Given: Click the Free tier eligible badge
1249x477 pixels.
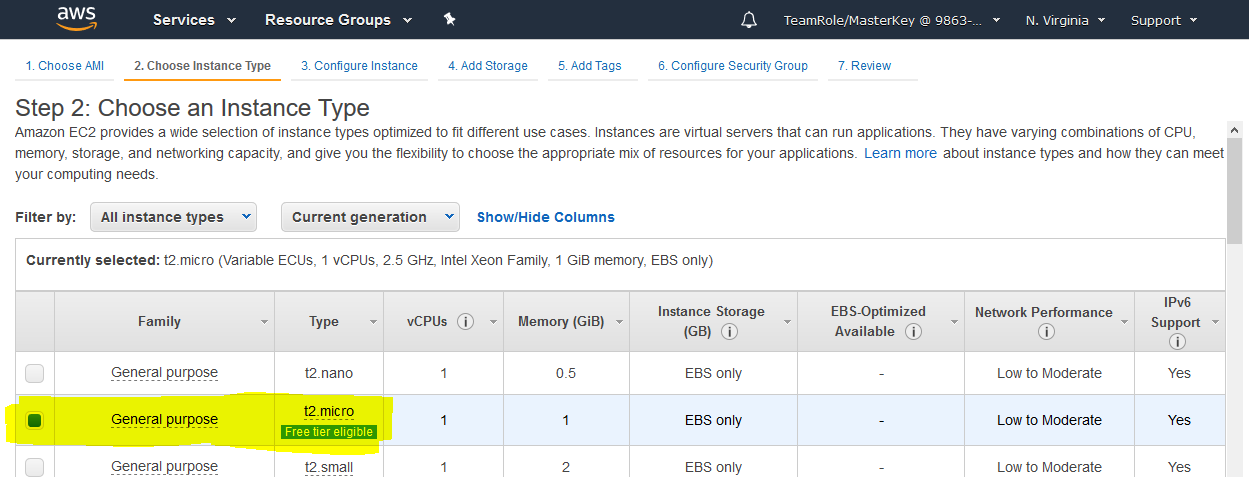Looking at the screenshot, I should point(329,432).
